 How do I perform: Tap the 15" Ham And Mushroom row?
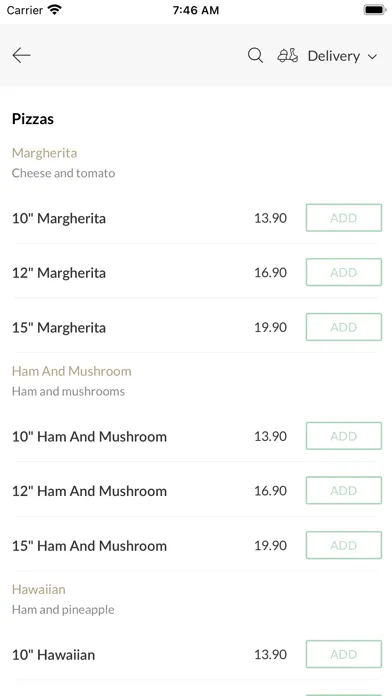[196, 545]
